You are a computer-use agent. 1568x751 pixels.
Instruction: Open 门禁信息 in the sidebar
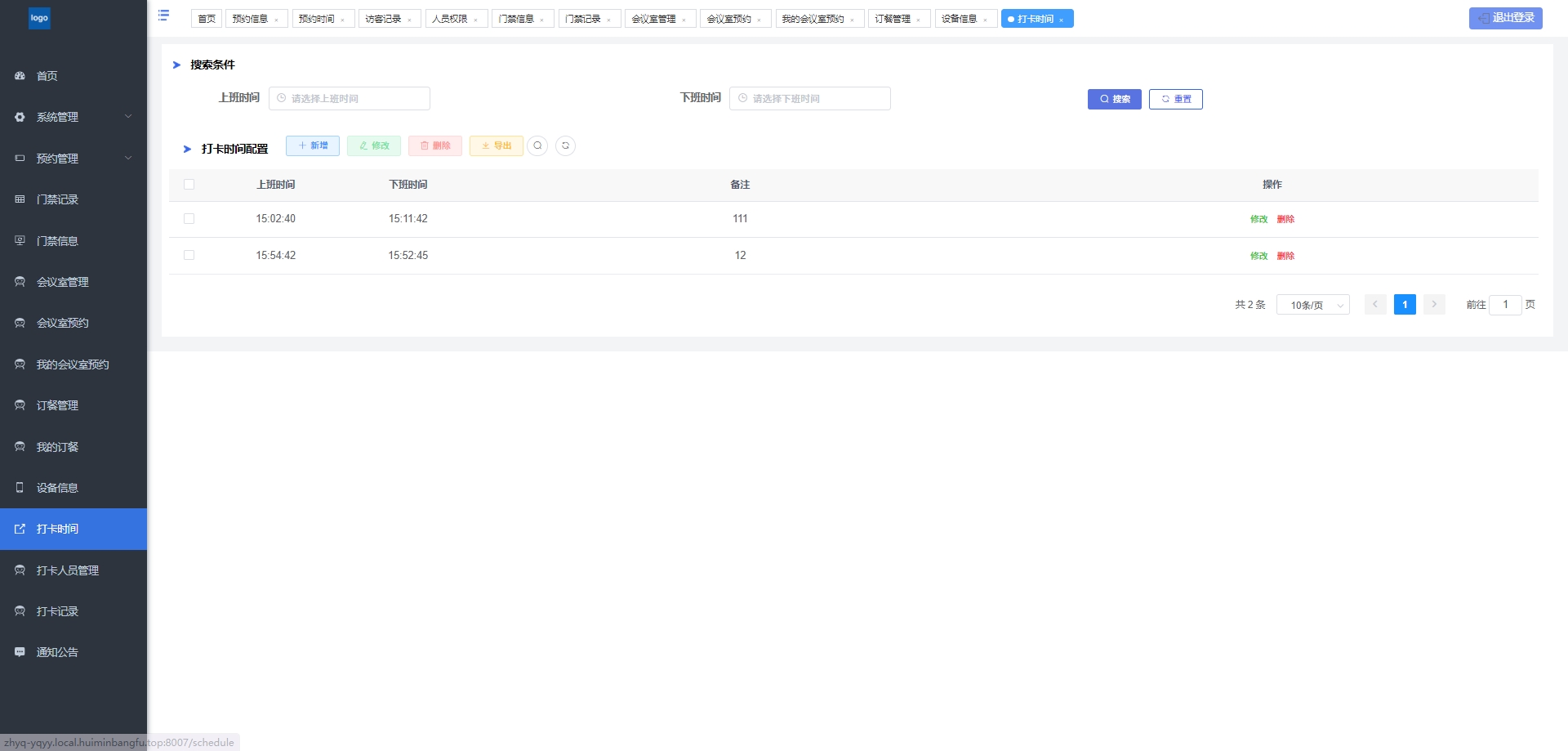point(73,241)
